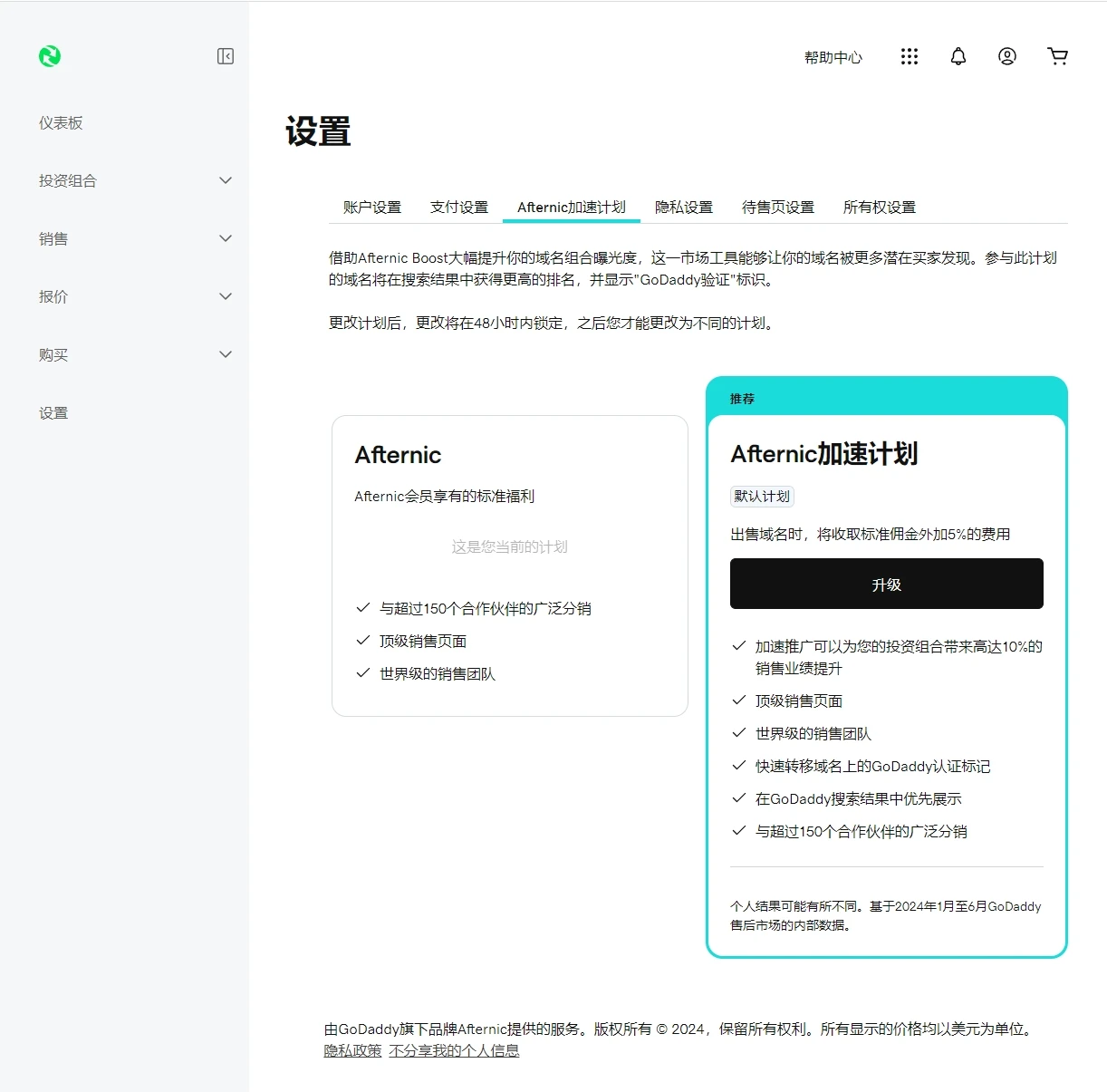Click the 推荐 banner label
1107x1092 pixels.
[742, 399]
